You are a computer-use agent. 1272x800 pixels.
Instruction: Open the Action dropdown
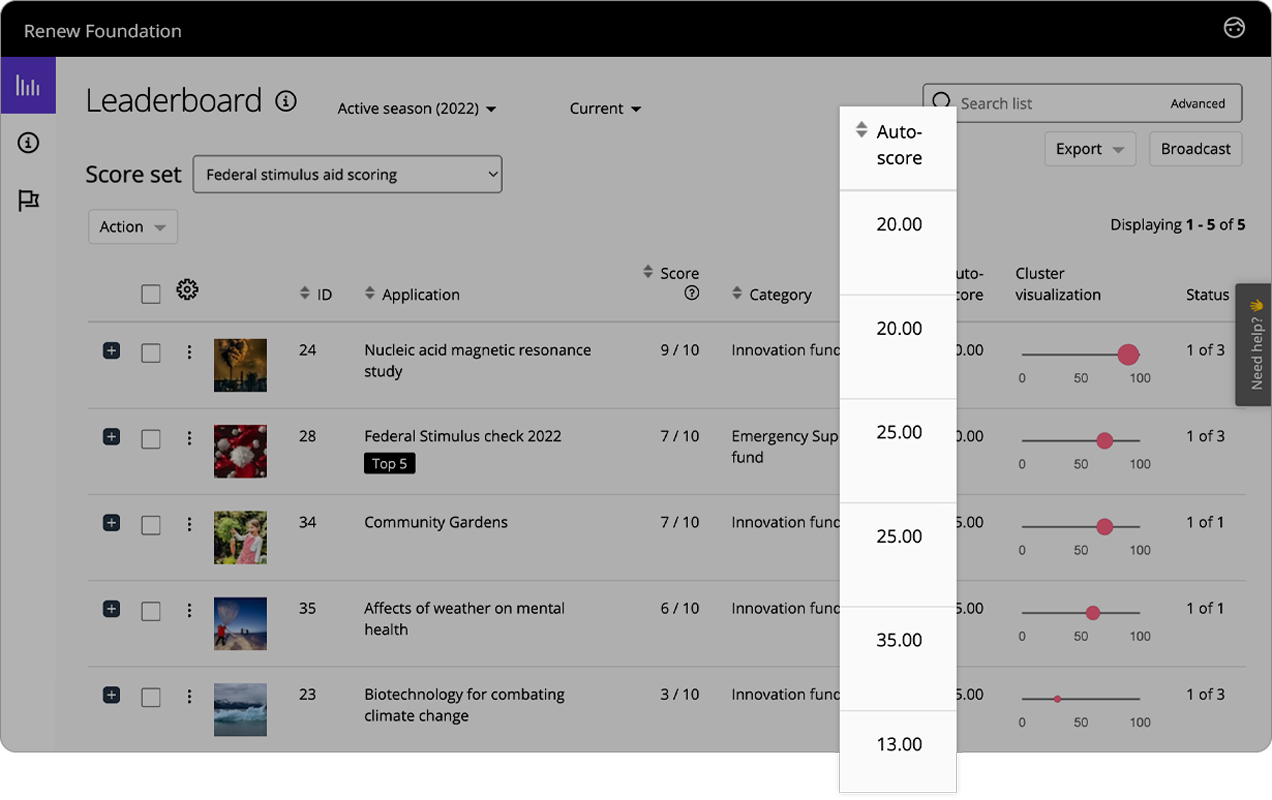(x=132, y=226)
